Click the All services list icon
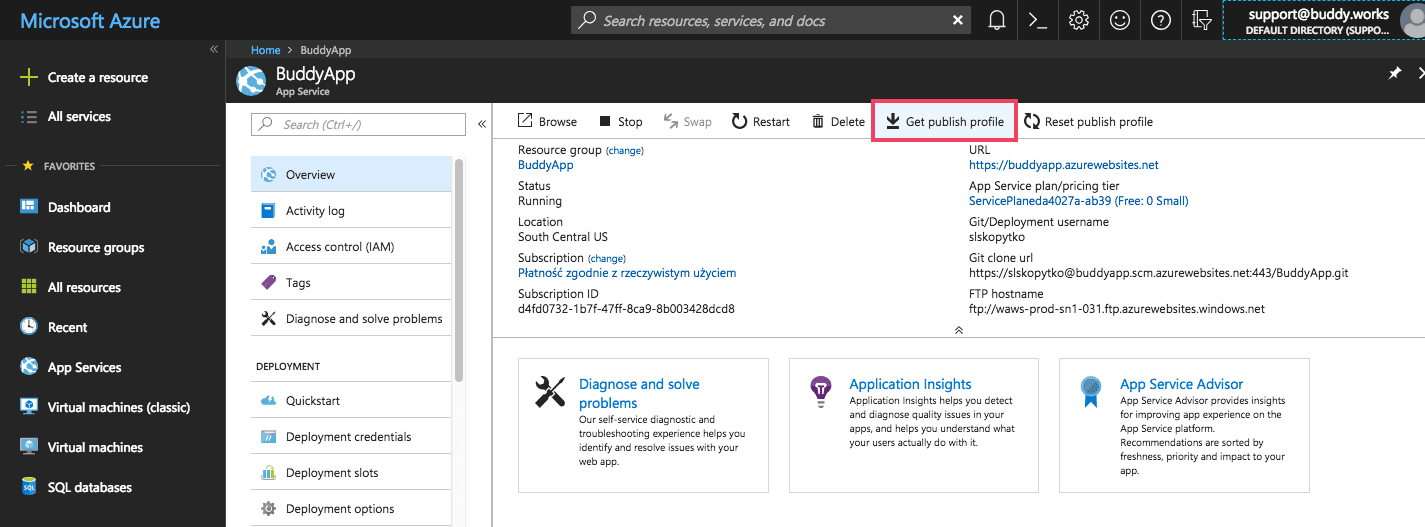This screenshot has height=527, width=1425. [29, 116]
